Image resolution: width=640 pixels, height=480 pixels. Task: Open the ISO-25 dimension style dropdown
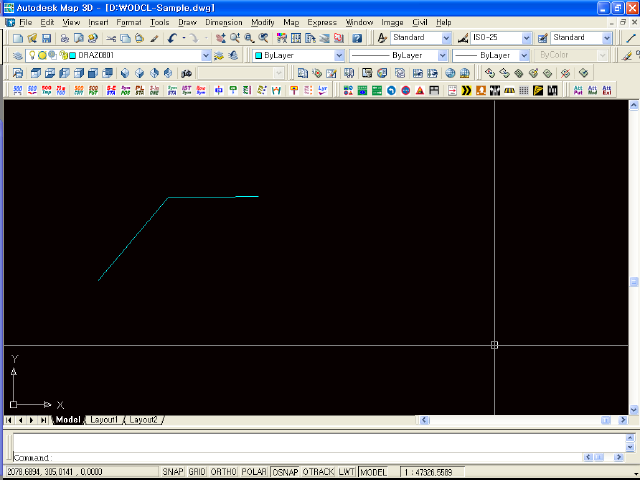526,38
